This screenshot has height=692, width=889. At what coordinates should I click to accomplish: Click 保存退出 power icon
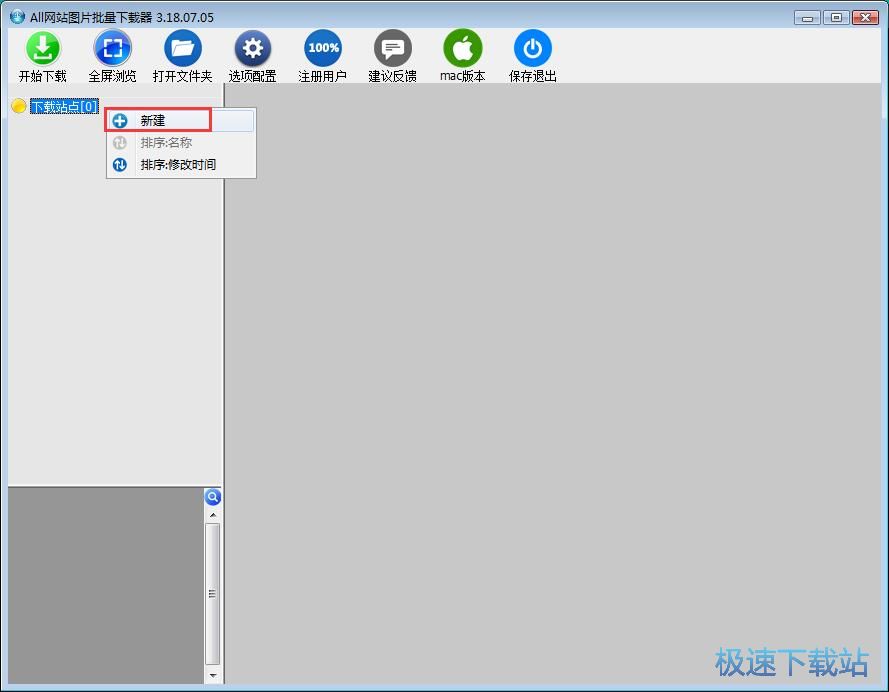click(532, 49)
